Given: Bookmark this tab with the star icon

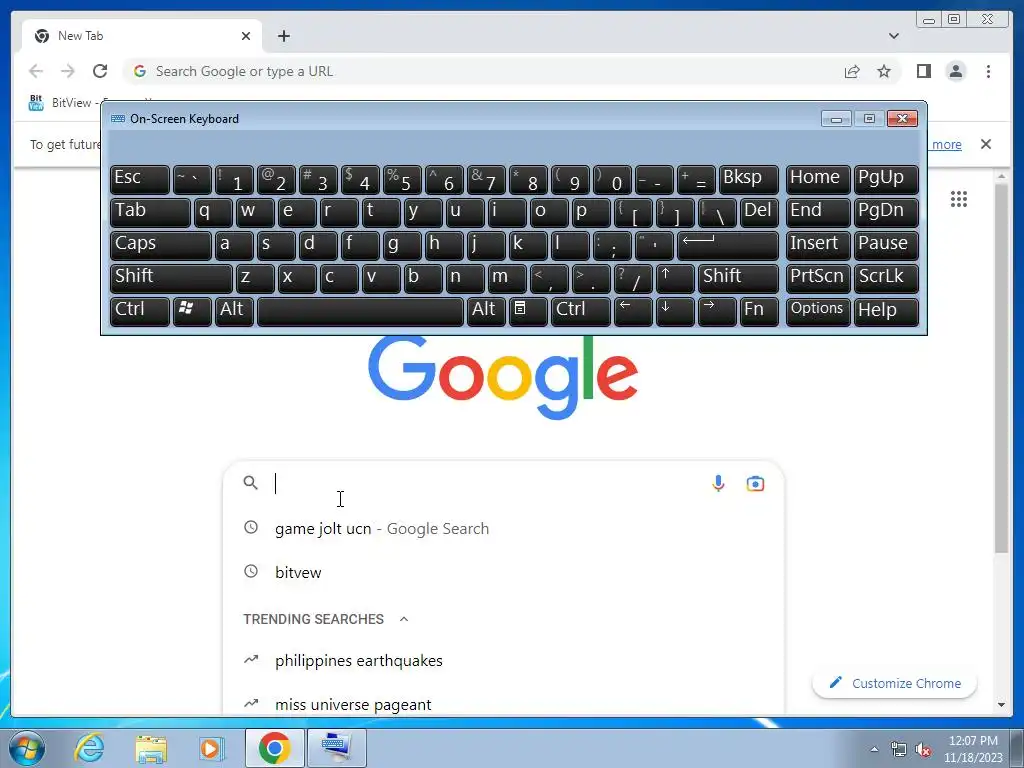Looking at the screenshot, I should point(884,71).
